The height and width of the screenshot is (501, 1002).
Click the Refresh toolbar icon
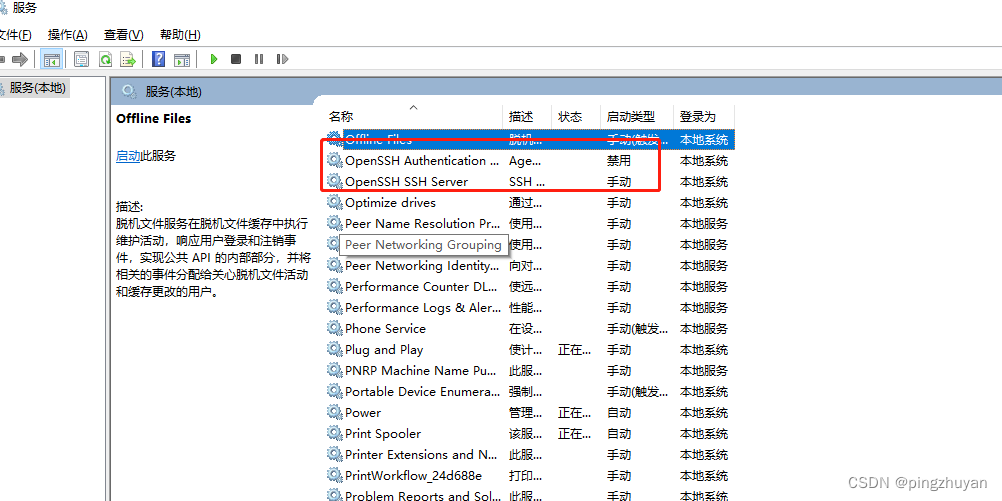(105, 59)
